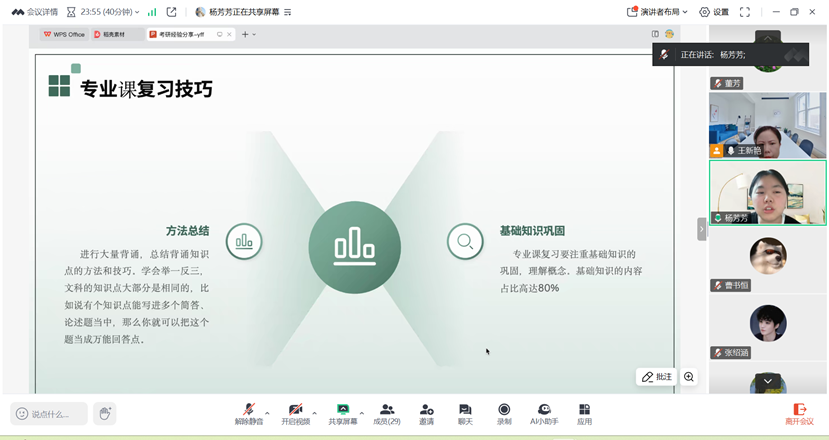
Task: Click the network signal strength icon
Action: tap(152, 12)
